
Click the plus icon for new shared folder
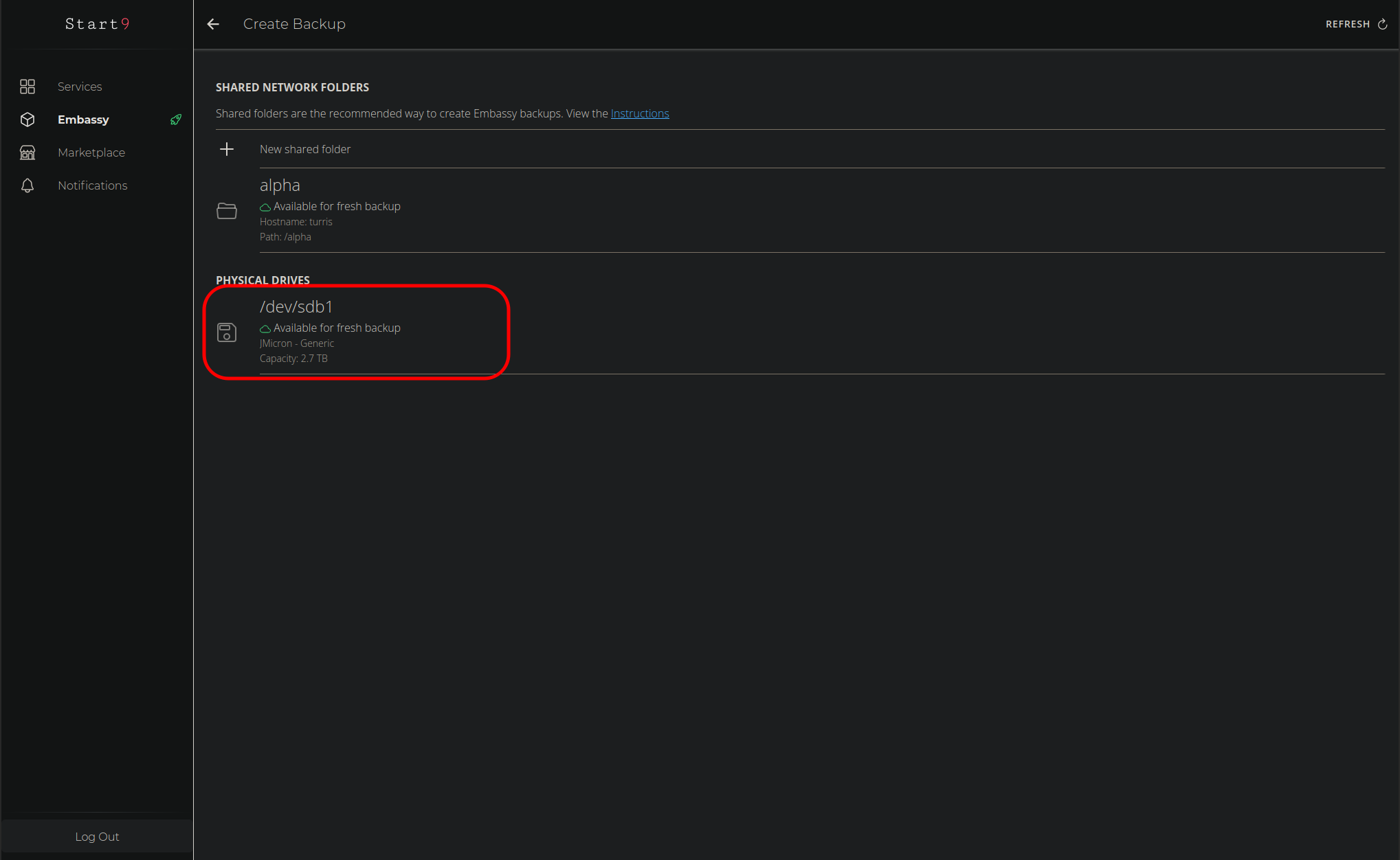[x=227, y=149]
